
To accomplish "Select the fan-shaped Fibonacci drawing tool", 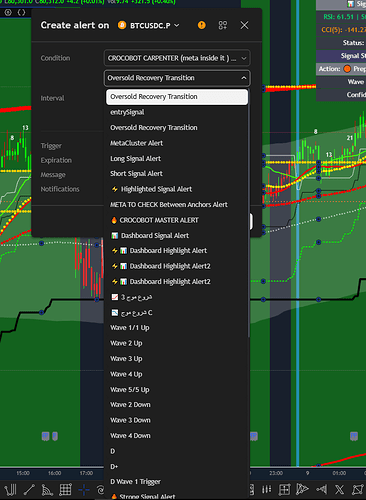I will [x=47, y=490].
